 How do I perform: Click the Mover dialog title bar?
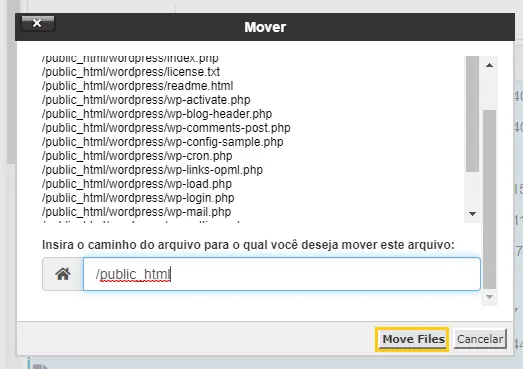tap(265, 27)
